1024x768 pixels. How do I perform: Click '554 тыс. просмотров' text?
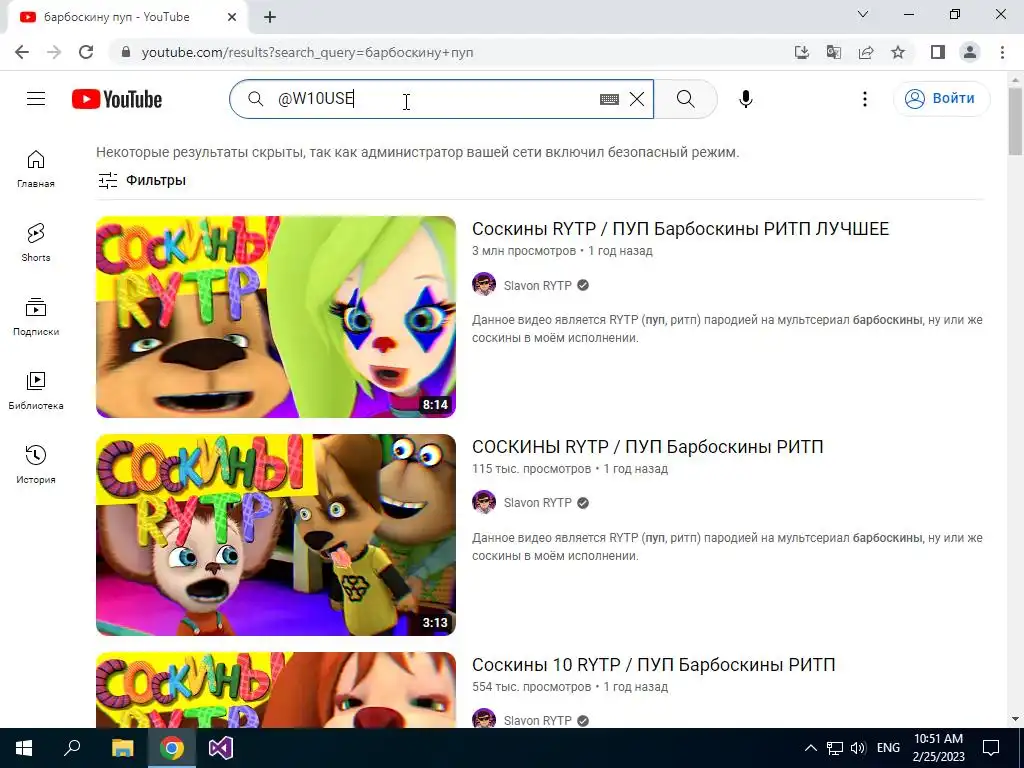(x=531, y=687)
